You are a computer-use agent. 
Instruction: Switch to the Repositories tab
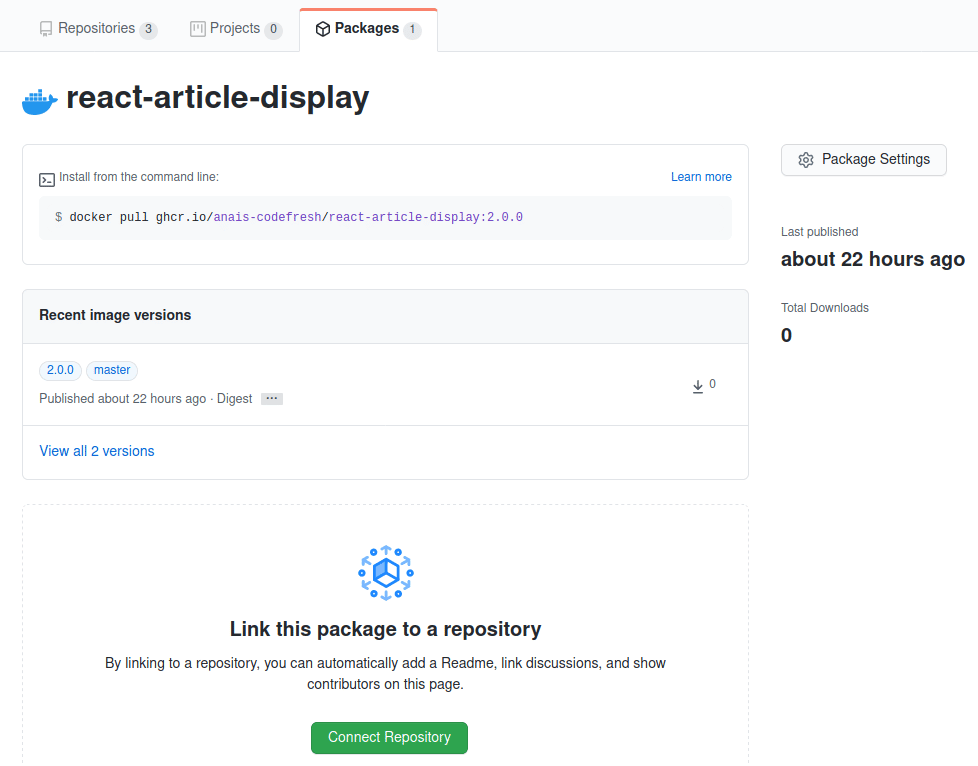97,29
